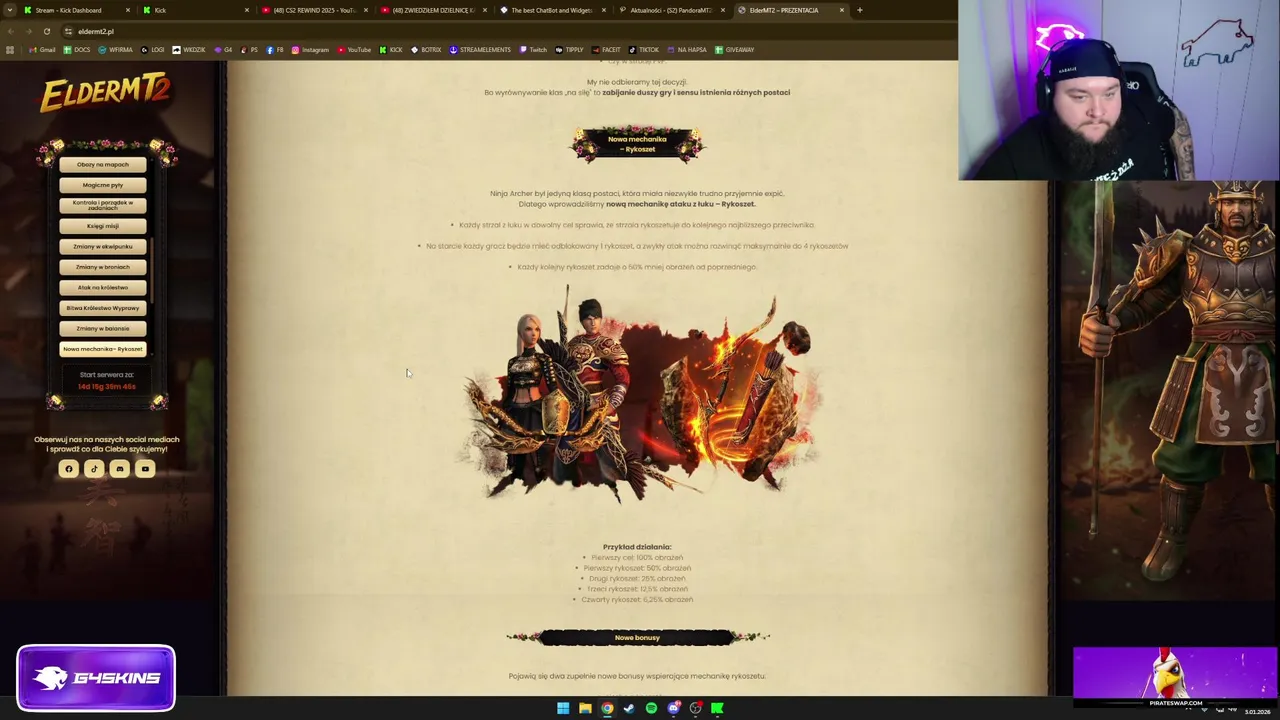Click 'Pierwszy cel: 100% obrażeń' line
Viewport: 1280px width, 720px height.
637,557
